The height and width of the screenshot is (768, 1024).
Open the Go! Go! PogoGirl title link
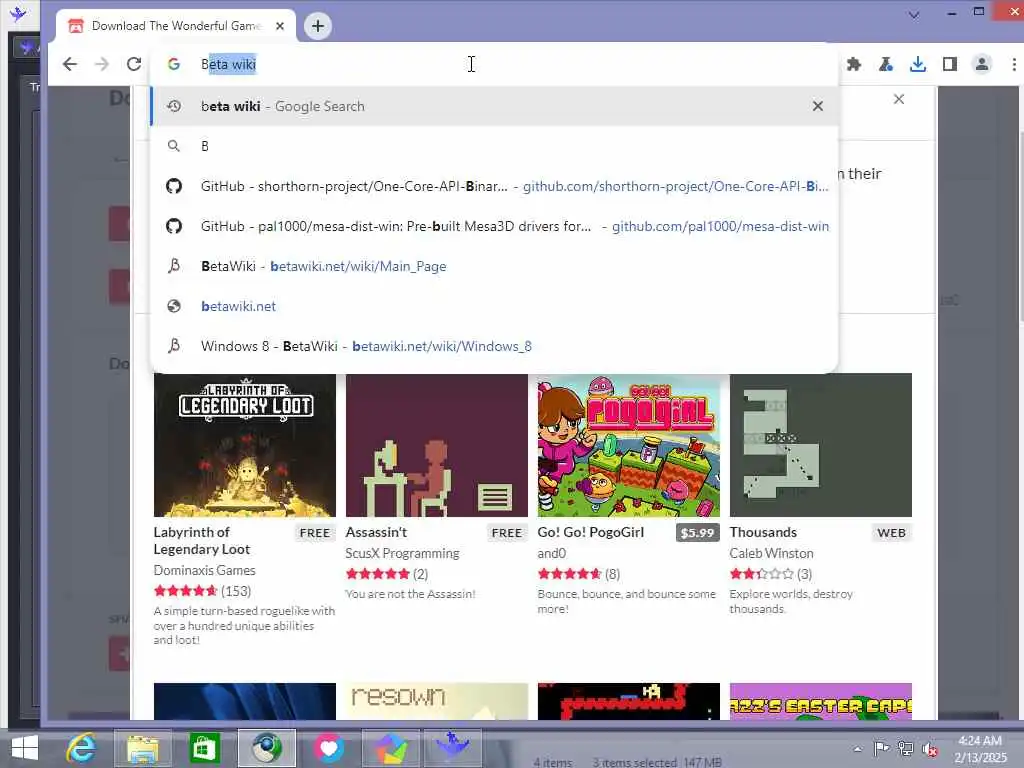[591, 532]
